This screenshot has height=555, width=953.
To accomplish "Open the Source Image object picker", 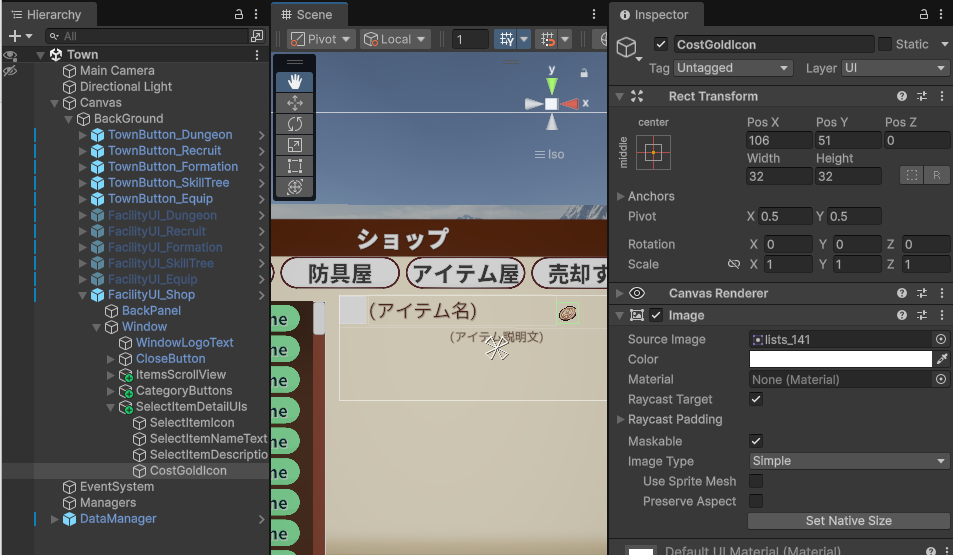I will (x=941, y=339).
